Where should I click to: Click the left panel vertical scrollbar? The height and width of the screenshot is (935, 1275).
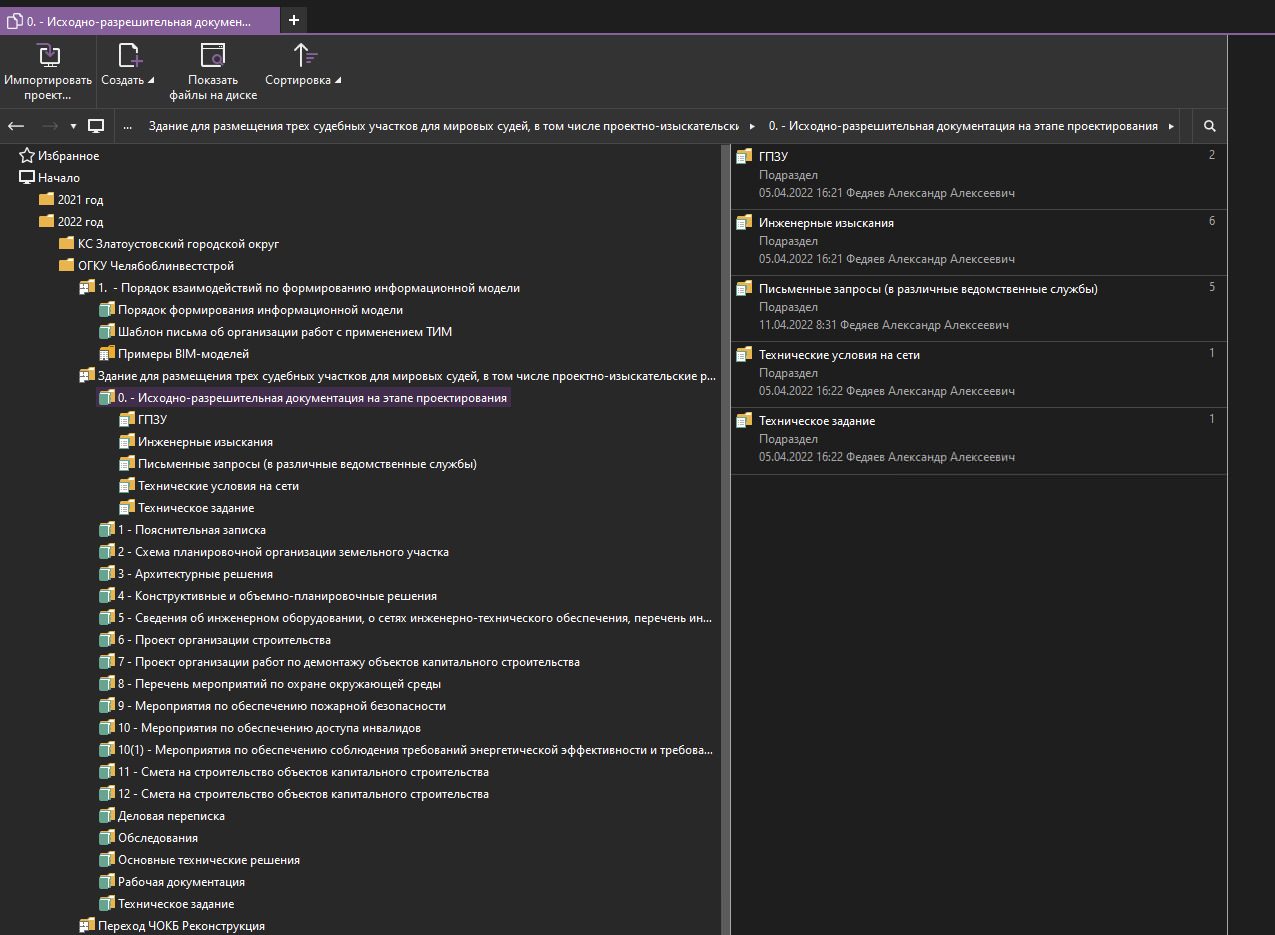click(x=724, y=540)
